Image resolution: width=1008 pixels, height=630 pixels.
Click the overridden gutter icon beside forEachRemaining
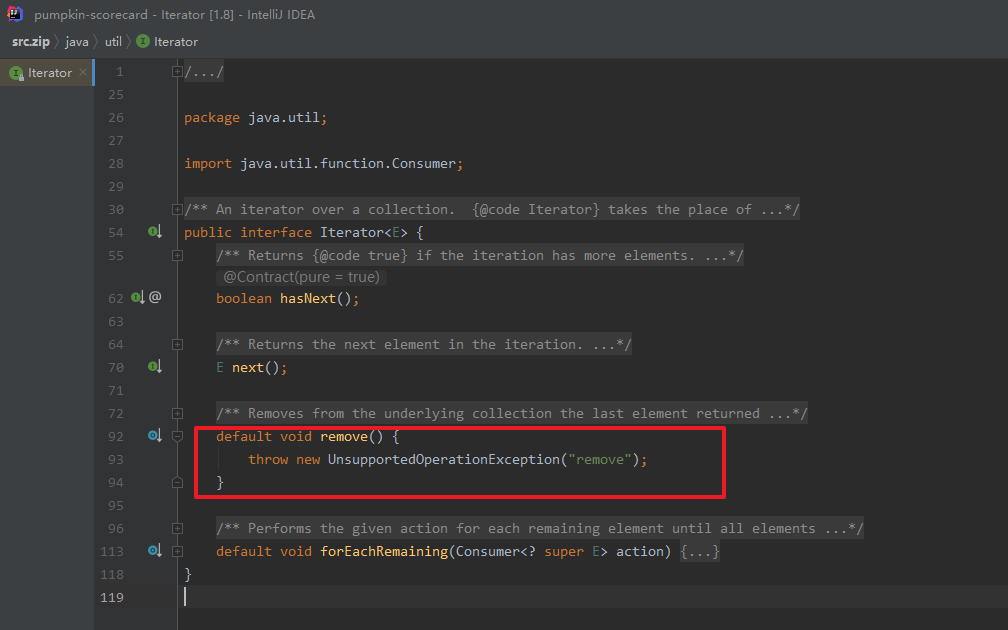click(x=155, y=550)
